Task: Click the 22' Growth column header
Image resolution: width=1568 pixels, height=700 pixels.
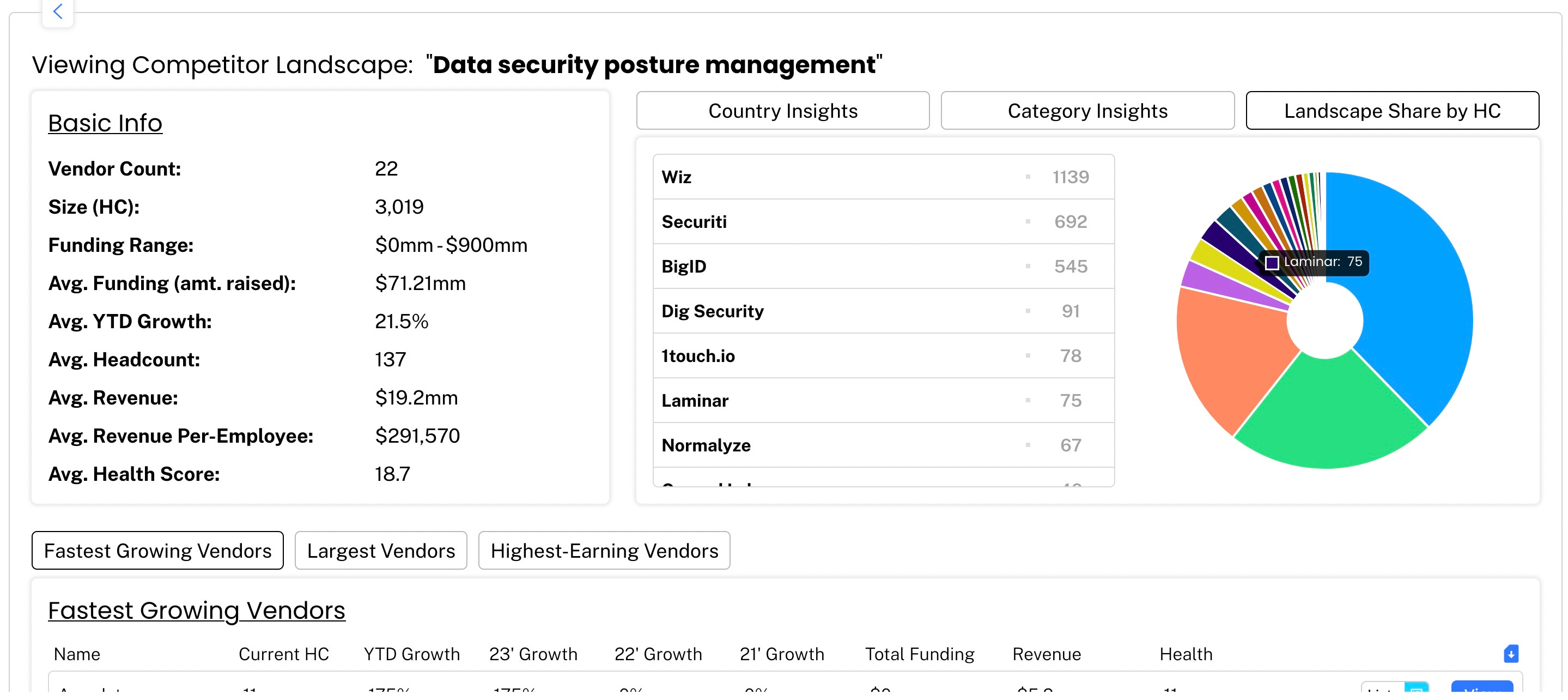Action: click(x=658, y=654)
